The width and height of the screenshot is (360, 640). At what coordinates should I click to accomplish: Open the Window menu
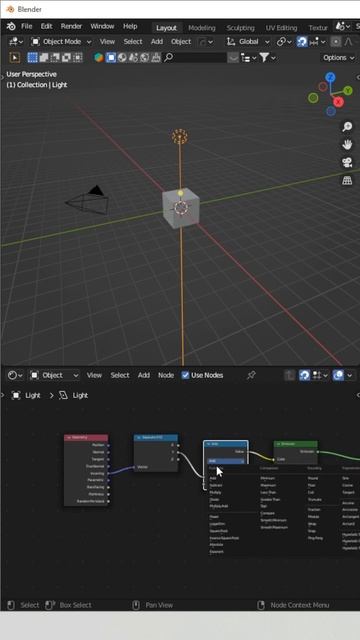102,27
